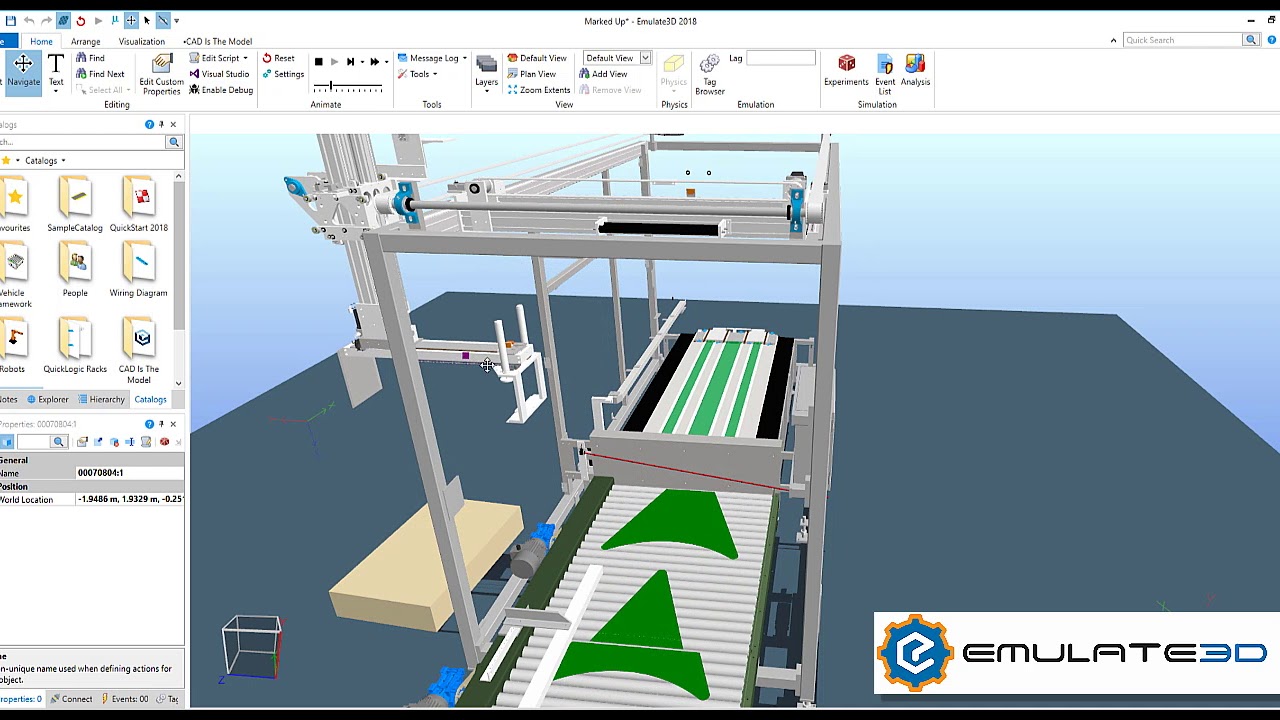Switch to Default View button
Screen dimensions: 1280x720
click(537, 58)
